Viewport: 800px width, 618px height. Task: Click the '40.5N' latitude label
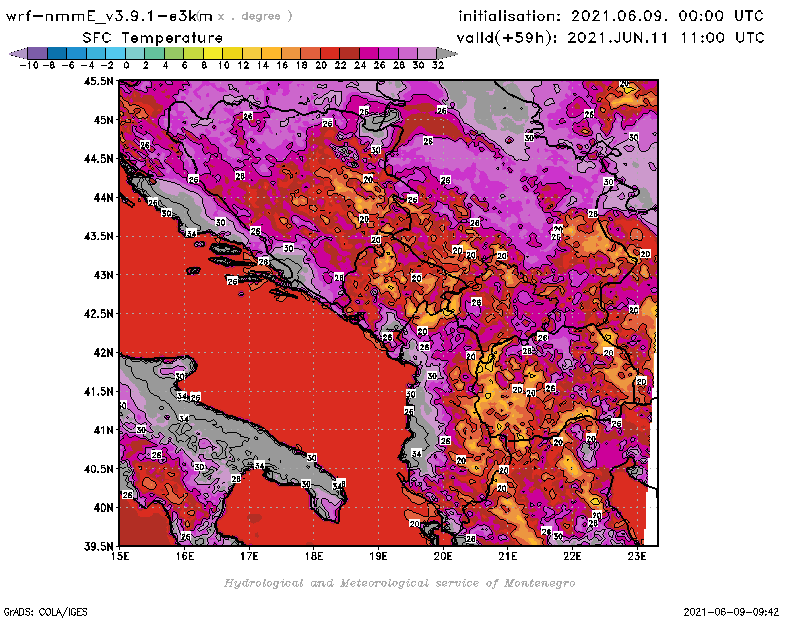(x=98, y=469)
